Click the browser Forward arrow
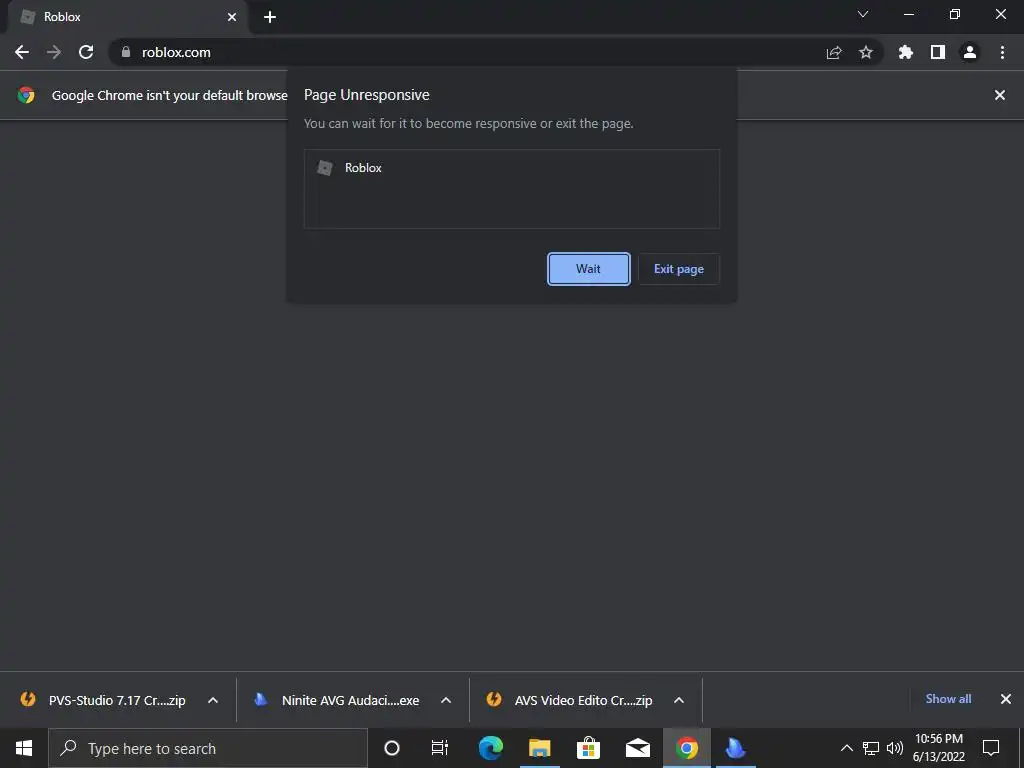1024x768 pixels. coord(54,52)
